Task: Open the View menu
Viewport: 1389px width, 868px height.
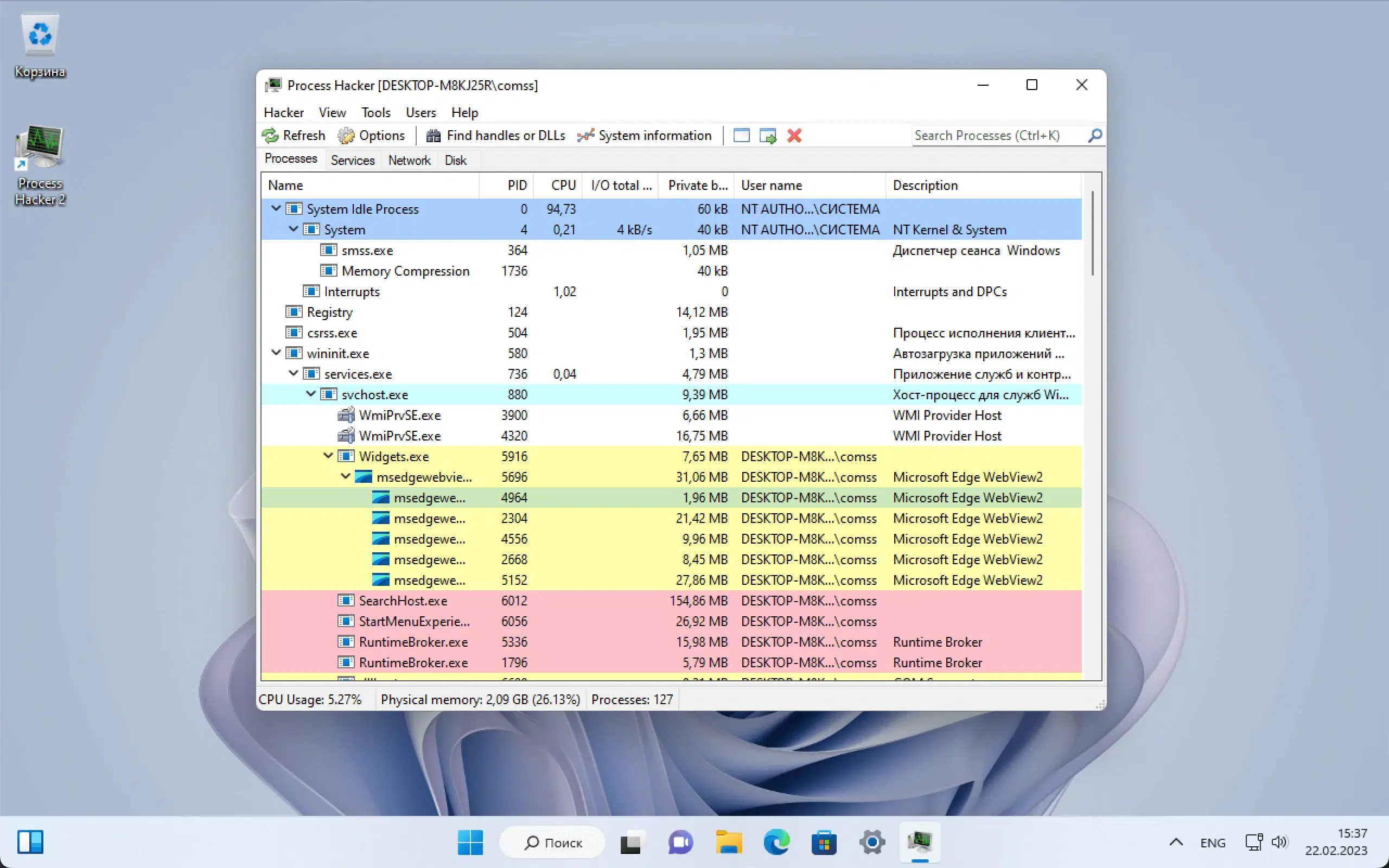Action: click(x=332, y=112)
